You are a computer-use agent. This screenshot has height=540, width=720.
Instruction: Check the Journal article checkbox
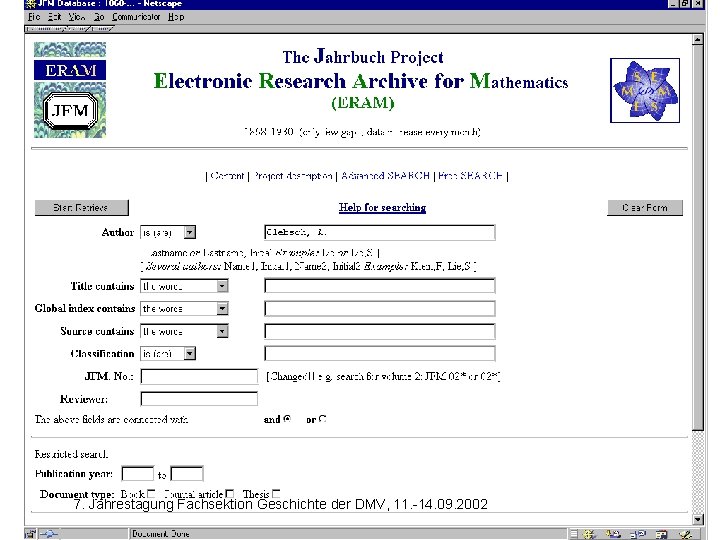(x=230, y=494)
